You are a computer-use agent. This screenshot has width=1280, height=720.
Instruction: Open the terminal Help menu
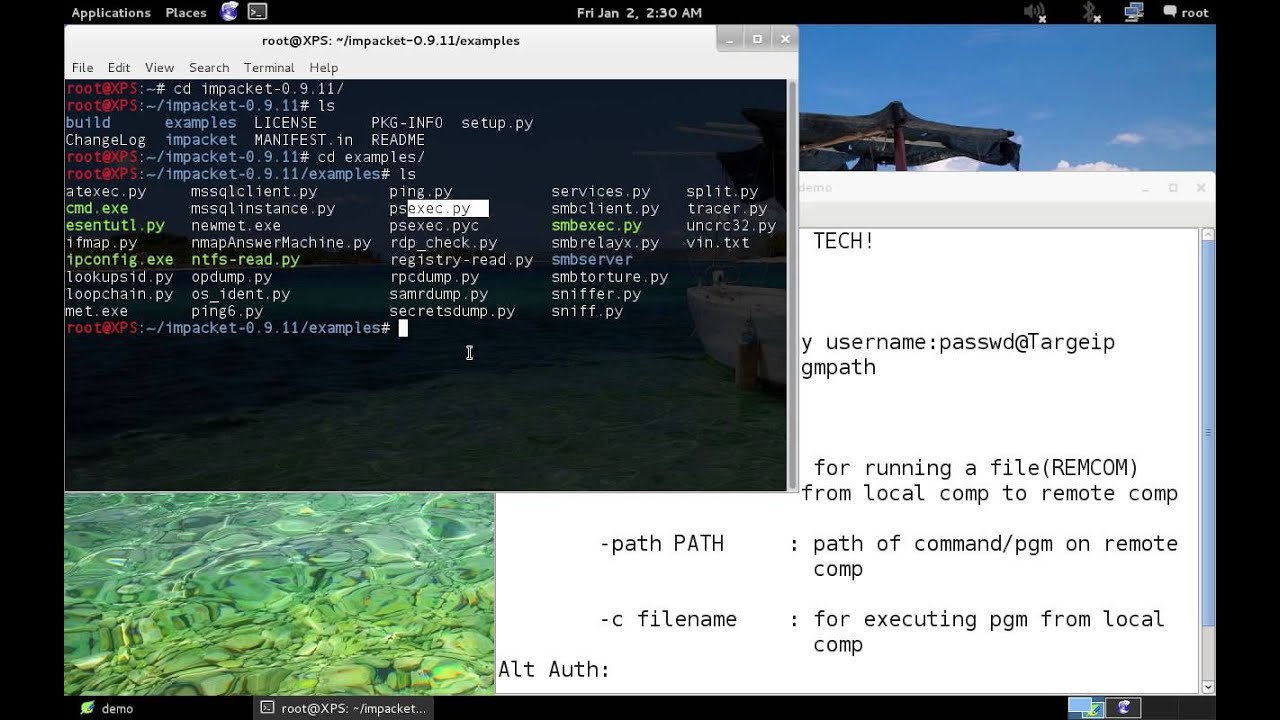(x=323, y=67)
